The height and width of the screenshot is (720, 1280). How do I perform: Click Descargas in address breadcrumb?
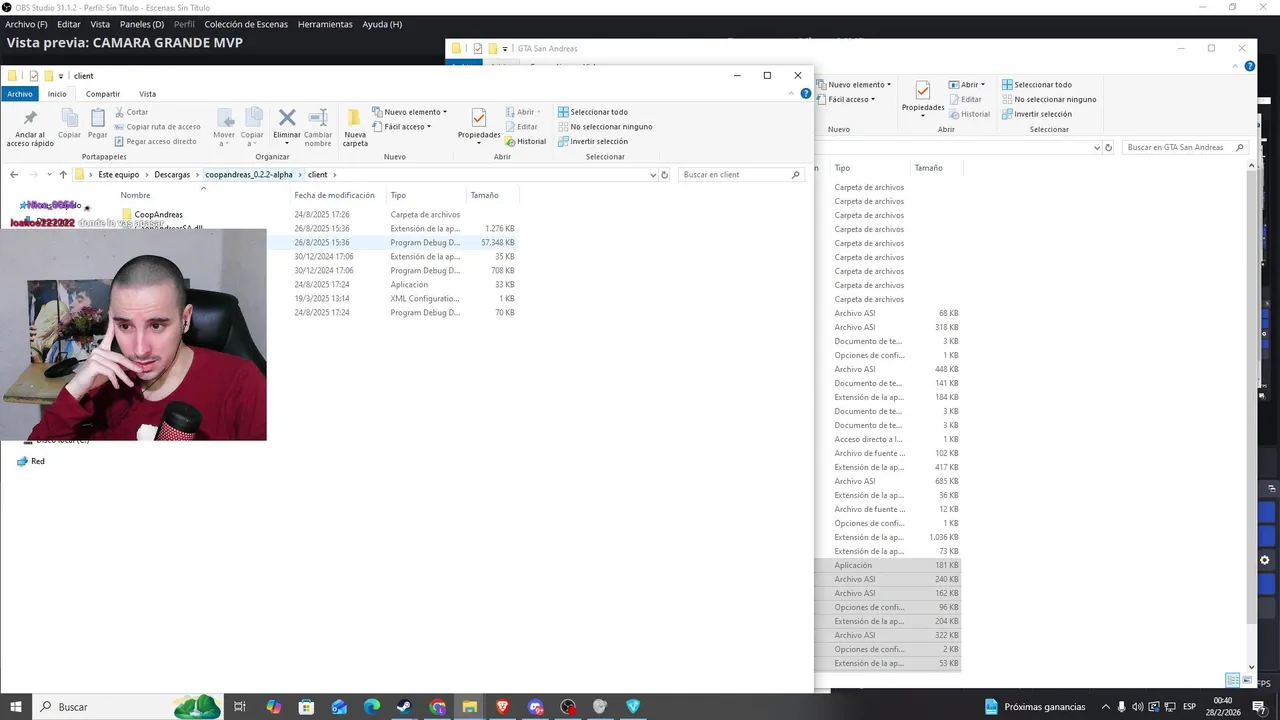(172, 175)
